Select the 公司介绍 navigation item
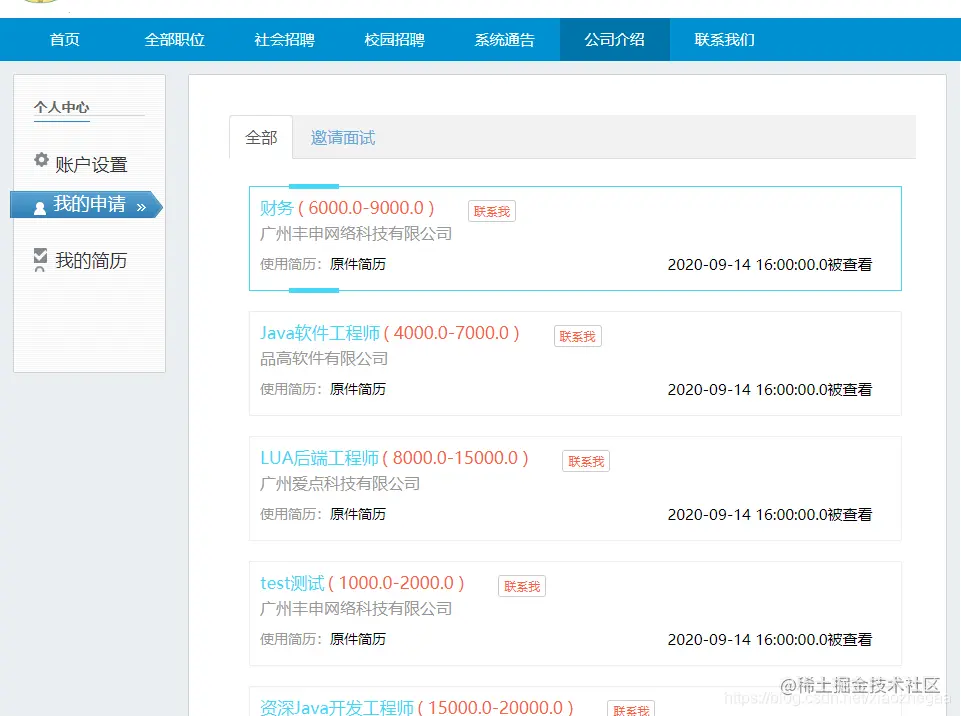Viewport: 961px width, 716px height. click(x=614, y=40)
